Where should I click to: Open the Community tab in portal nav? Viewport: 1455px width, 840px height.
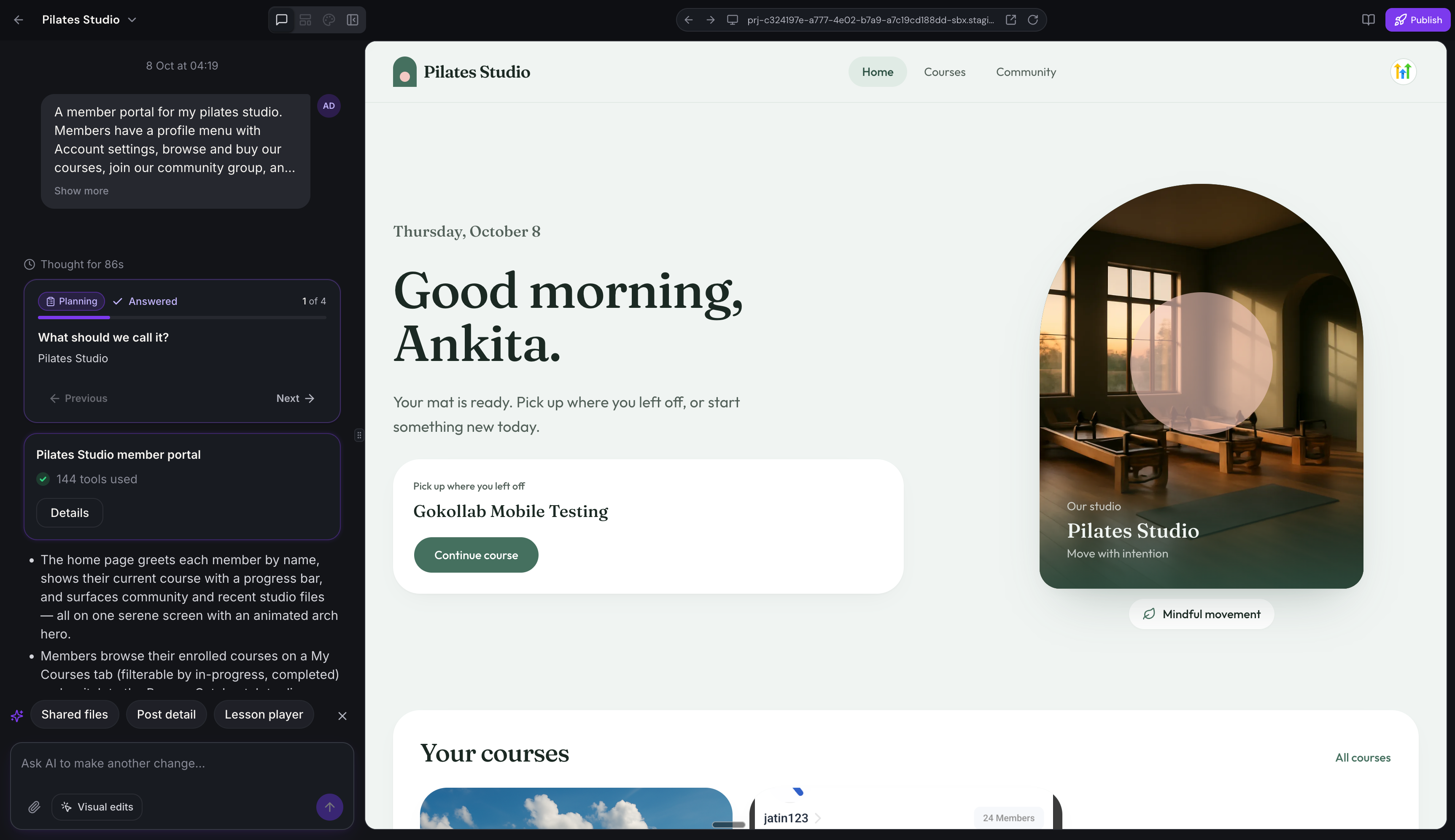pos(1026,72)
